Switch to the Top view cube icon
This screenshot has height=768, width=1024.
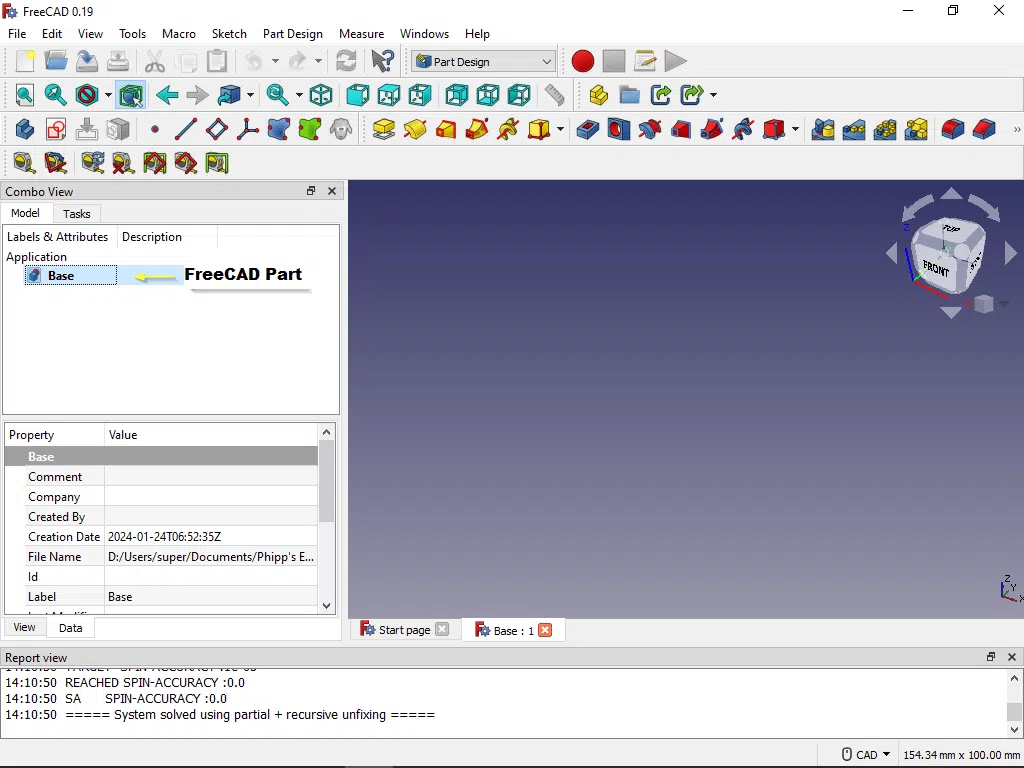[389, 95]
